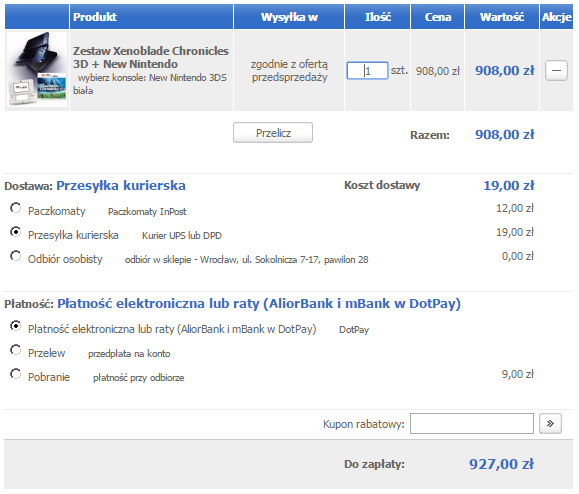
Task: Apply coupon with the double-arrow button
Action: click(x=550, y=423)
